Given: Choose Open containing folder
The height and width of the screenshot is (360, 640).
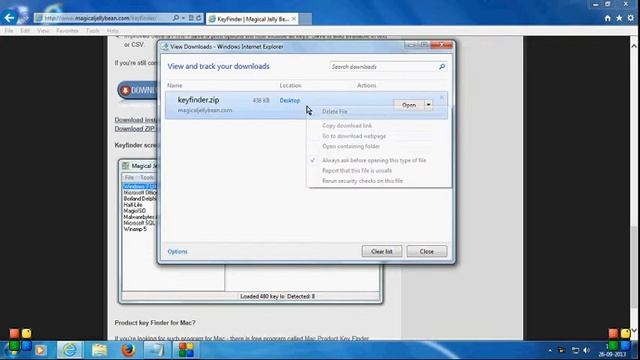Looking at the screenshot, I should 351,146.
